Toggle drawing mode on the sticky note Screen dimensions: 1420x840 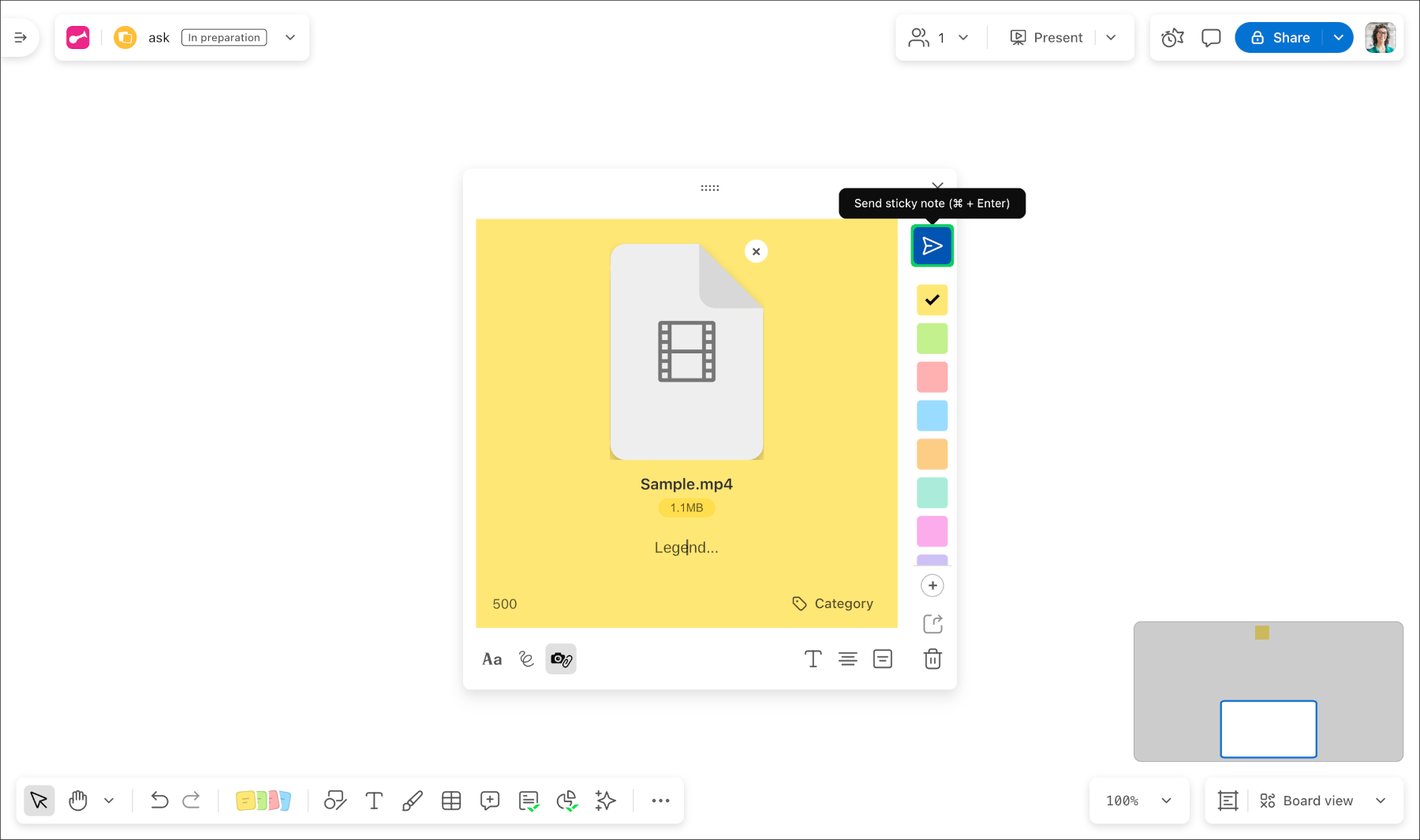point(526,659)
